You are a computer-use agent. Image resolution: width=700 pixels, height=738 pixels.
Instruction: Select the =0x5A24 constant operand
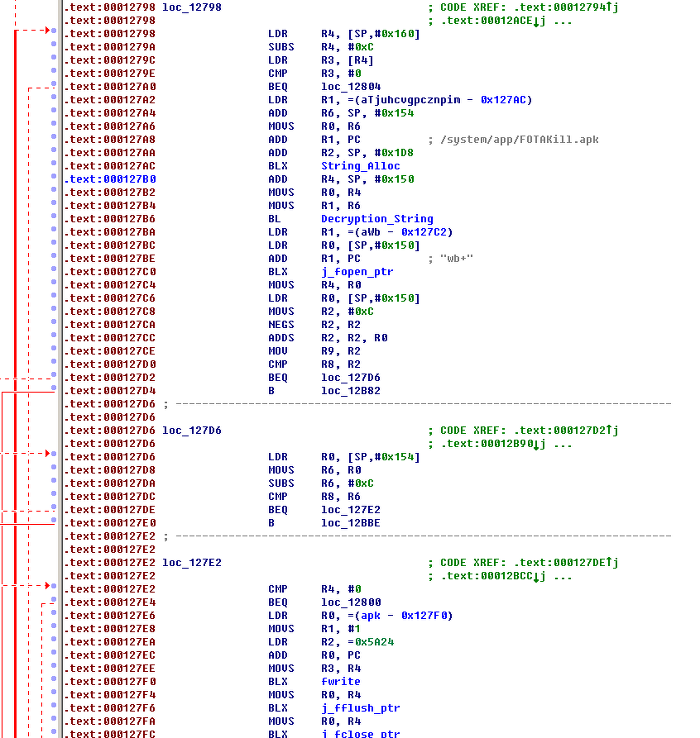tap(371, 642)
